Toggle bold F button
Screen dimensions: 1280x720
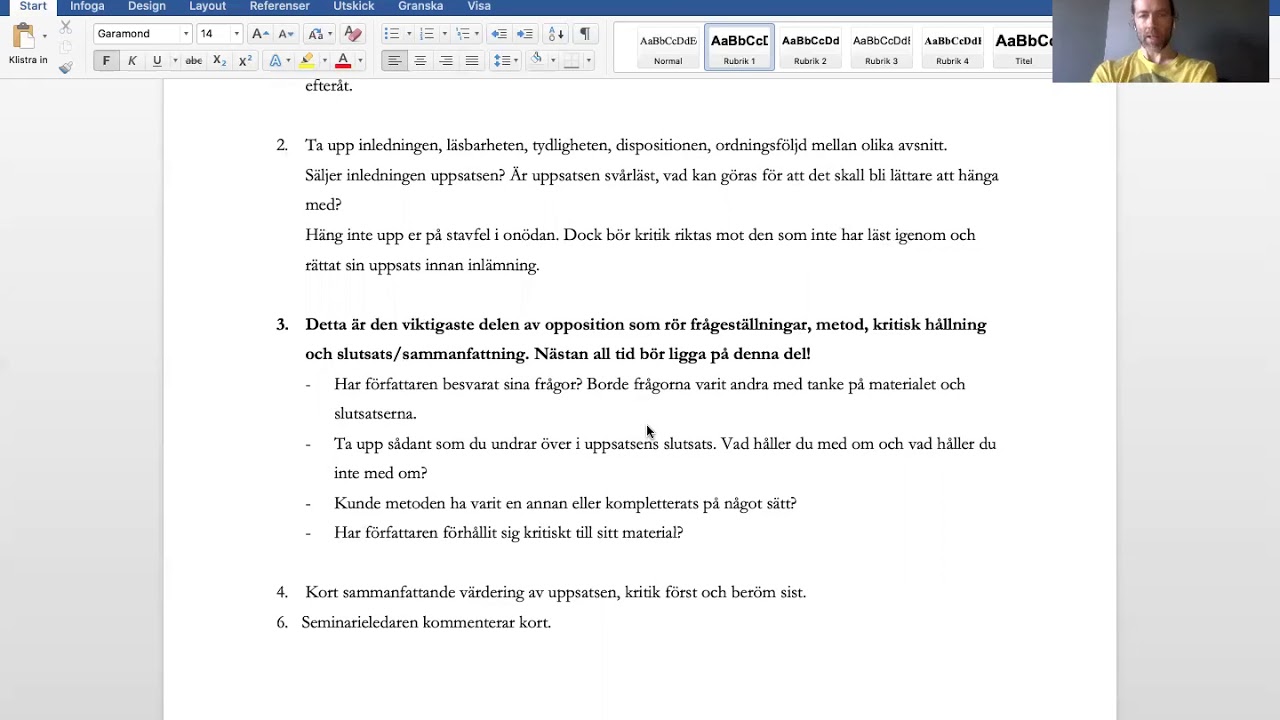pyautogui.click(x=106, y=61)
